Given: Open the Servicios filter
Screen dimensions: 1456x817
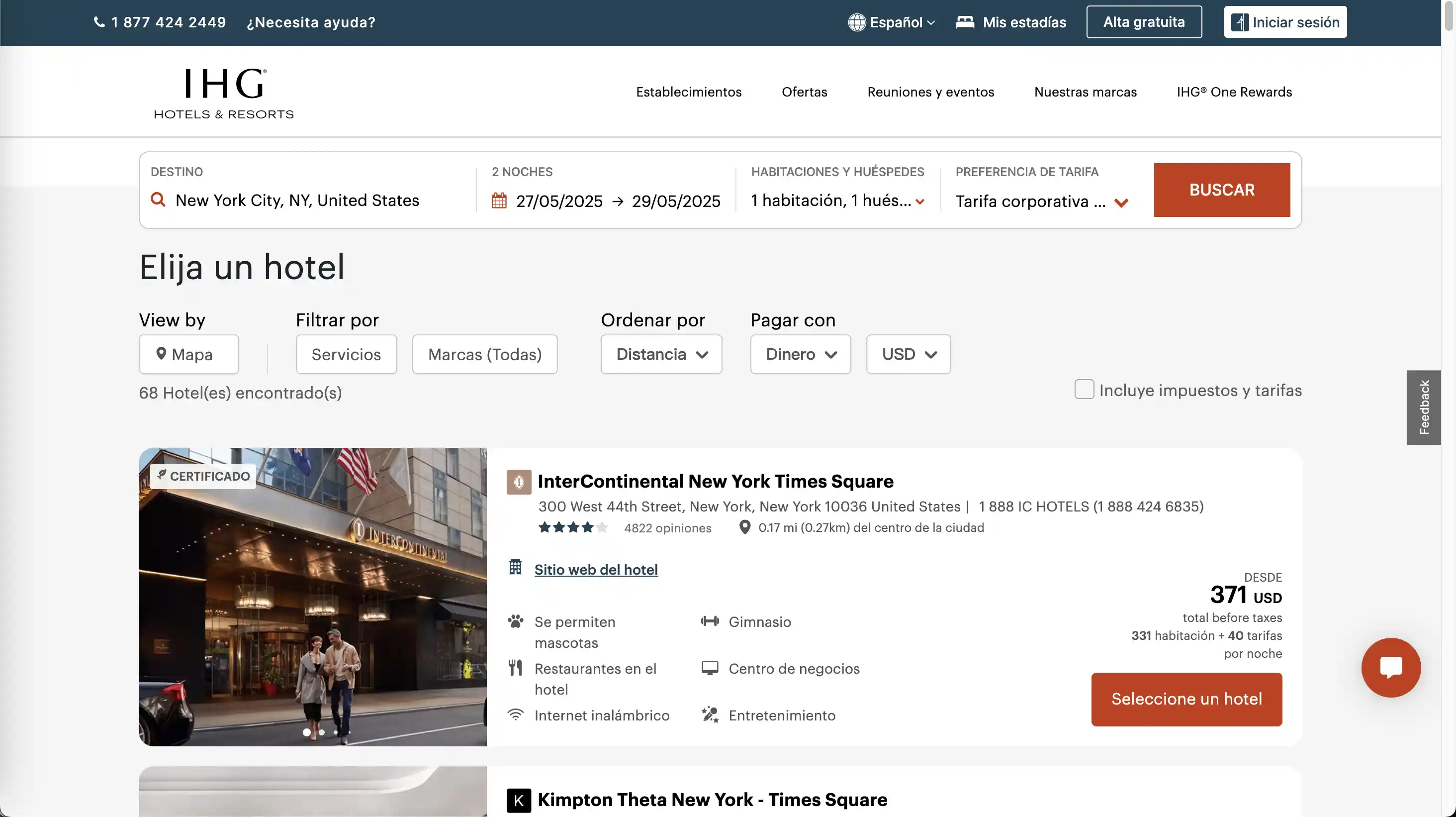Looking at the screenshot, I should coord(347,354).
